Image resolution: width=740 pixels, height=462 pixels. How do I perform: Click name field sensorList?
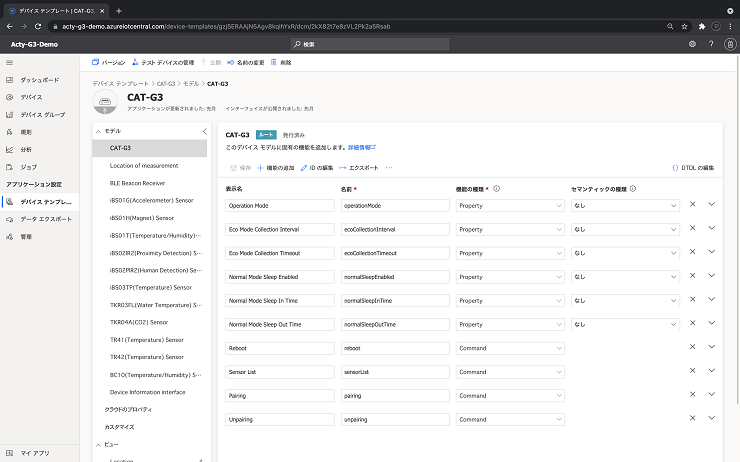(x=395, y=372)
